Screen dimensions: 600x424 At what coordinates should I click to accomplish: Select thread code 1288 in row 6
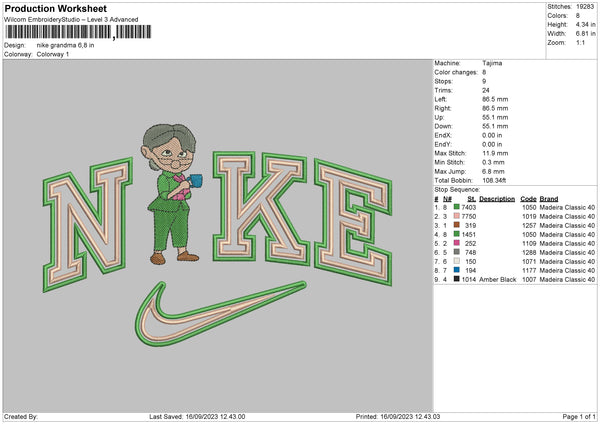pyautogui.click(x=529, y=252)
